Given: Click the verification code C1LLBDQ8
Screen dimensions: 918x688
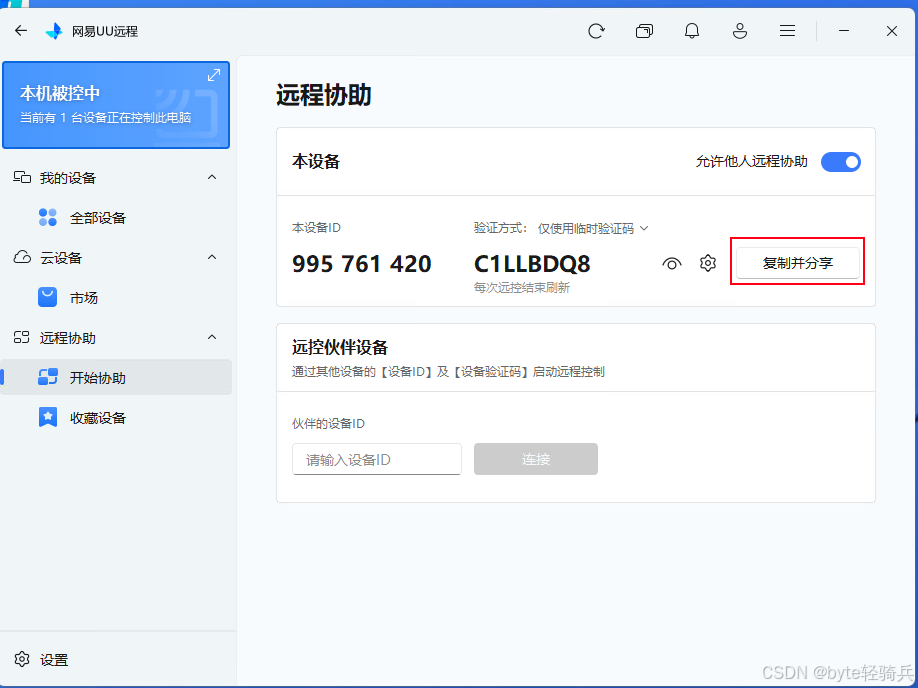Looking at the screenshot, I should (532, 264).
